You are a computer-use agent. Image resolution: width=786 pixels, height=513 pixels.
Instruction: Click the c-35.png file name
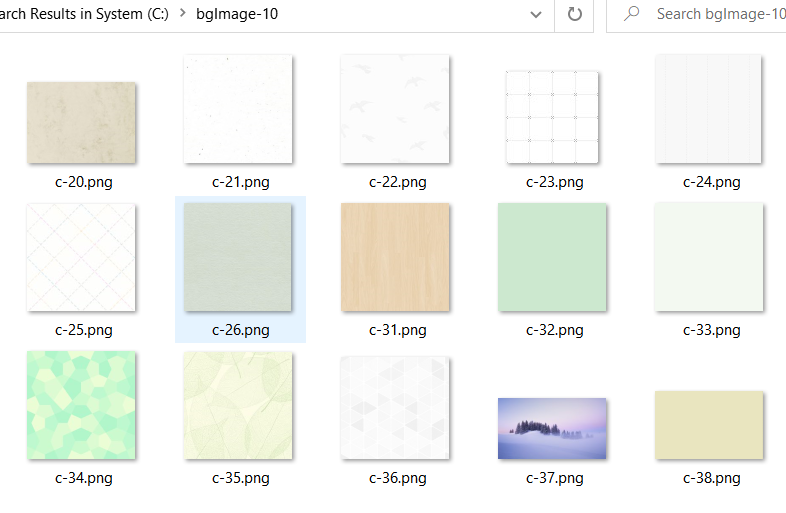pyautogui.click(x=241, y=478)
